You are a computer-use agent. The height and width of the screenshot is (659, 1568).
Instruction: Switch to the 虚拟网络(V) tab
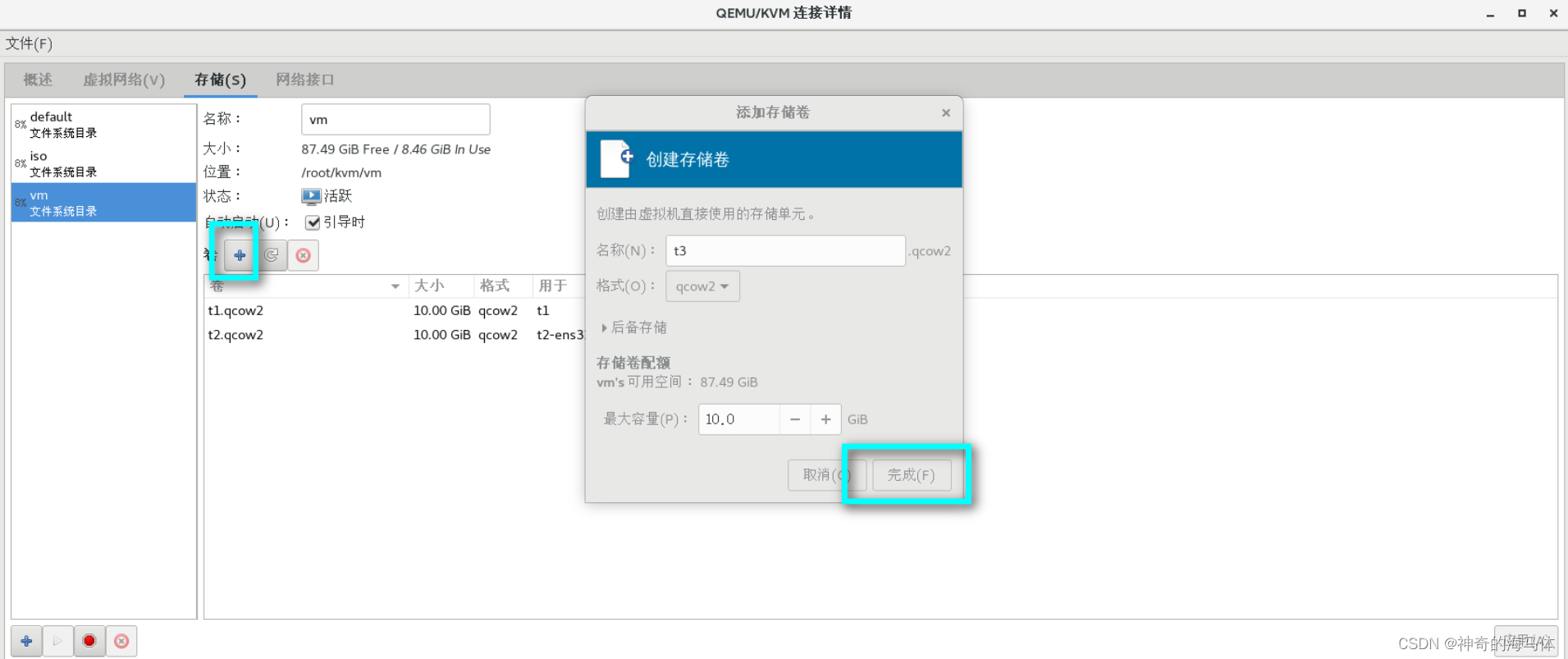(124, 80)
